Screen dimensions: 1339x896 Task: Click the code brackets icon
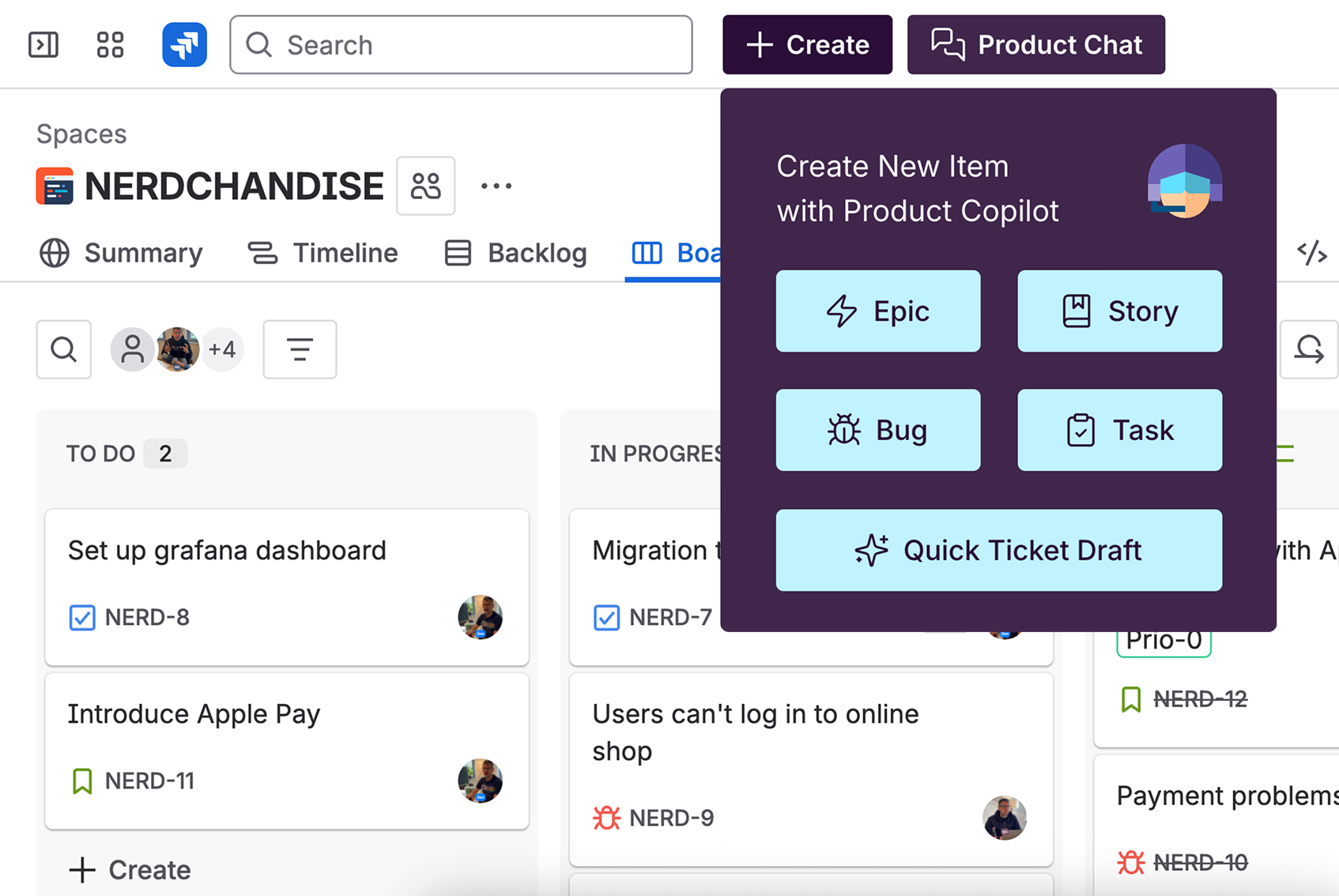coord(1311,253)
